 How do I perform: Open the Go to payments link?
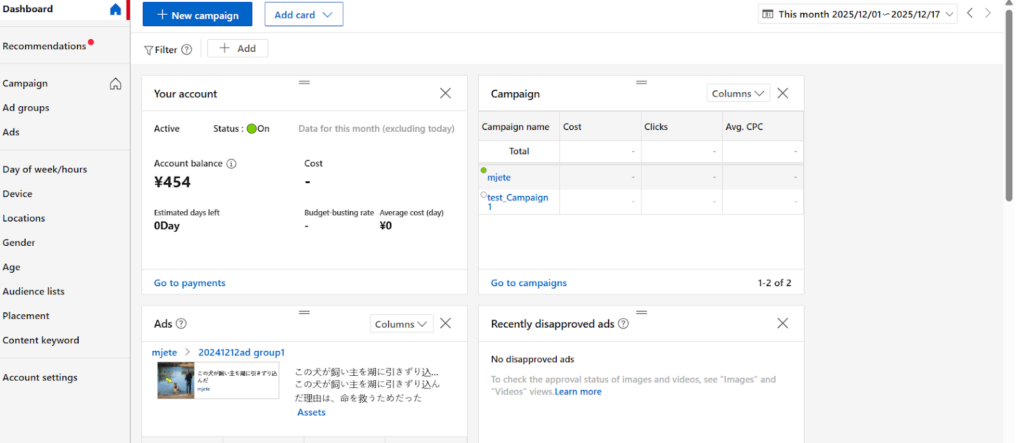click(189, 283)
